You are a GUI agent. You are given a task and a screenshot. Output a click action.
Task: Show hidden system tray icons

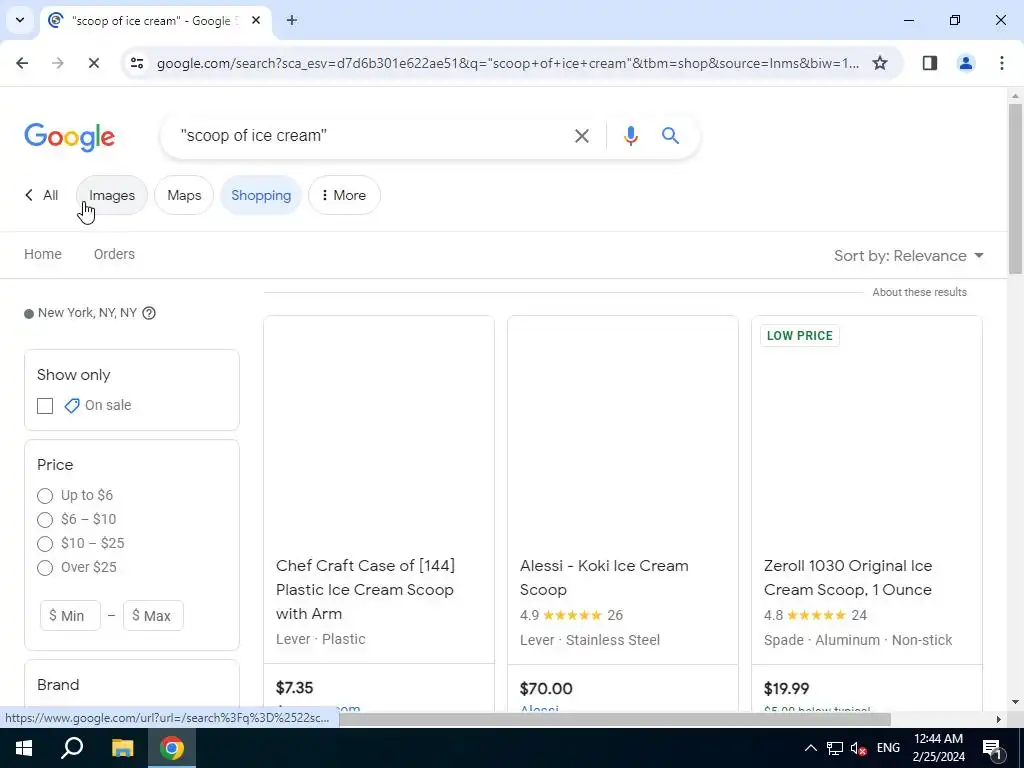(x=810, y=748)
